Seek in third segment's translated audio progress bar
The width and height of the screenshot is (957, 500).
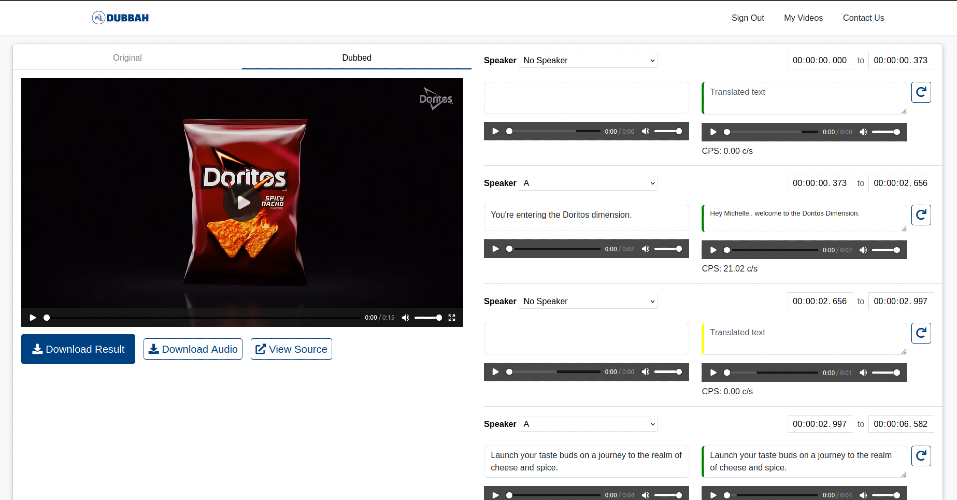771,372
